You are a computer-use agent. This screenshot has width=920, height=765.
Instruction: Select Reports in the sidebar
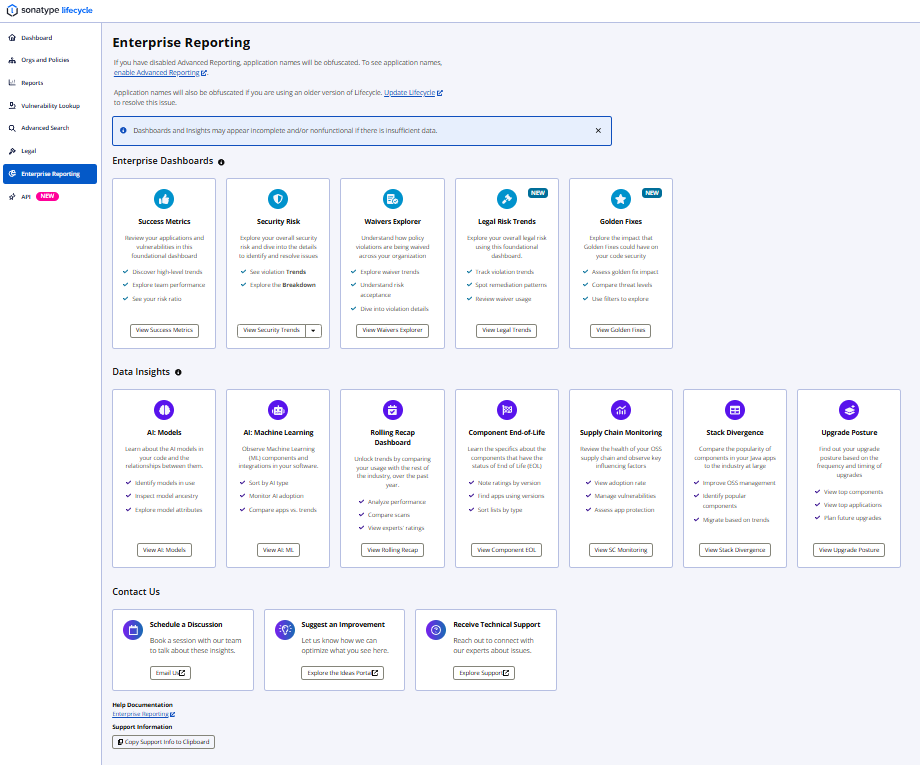point(50,83)
